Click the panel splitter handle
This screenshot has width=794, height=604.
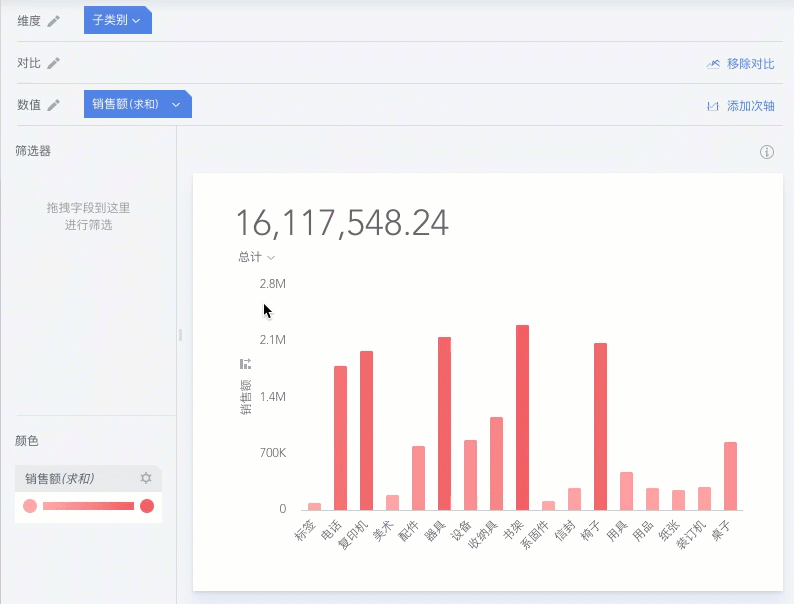click(180, 335)
